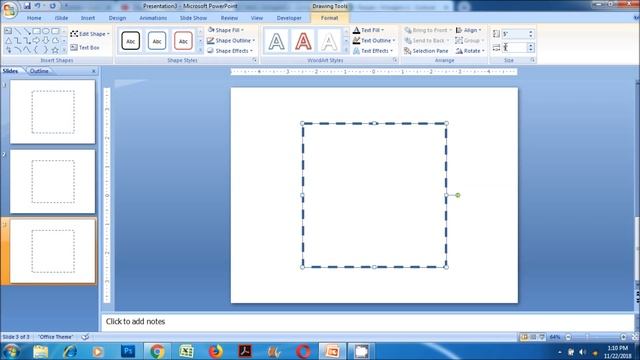640x360 pixels.
Task: Open the Text Outline dropdown
Action: 374,40
